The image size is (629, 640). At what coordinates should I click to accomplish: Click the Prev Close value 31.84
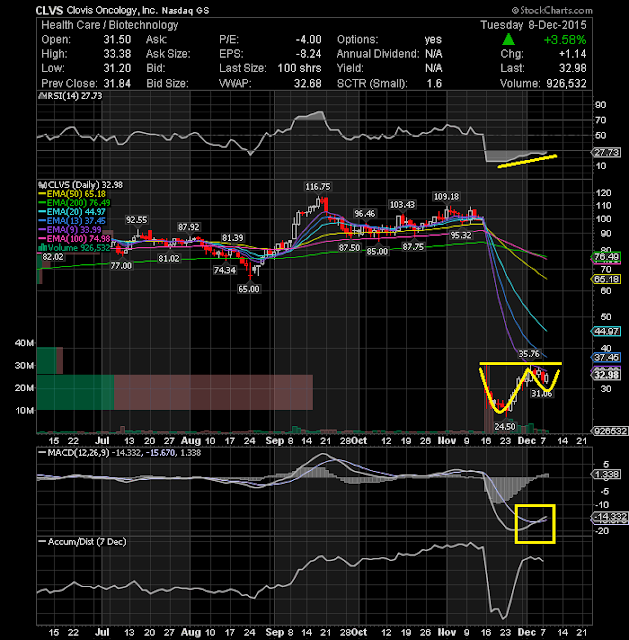[117, 83]
